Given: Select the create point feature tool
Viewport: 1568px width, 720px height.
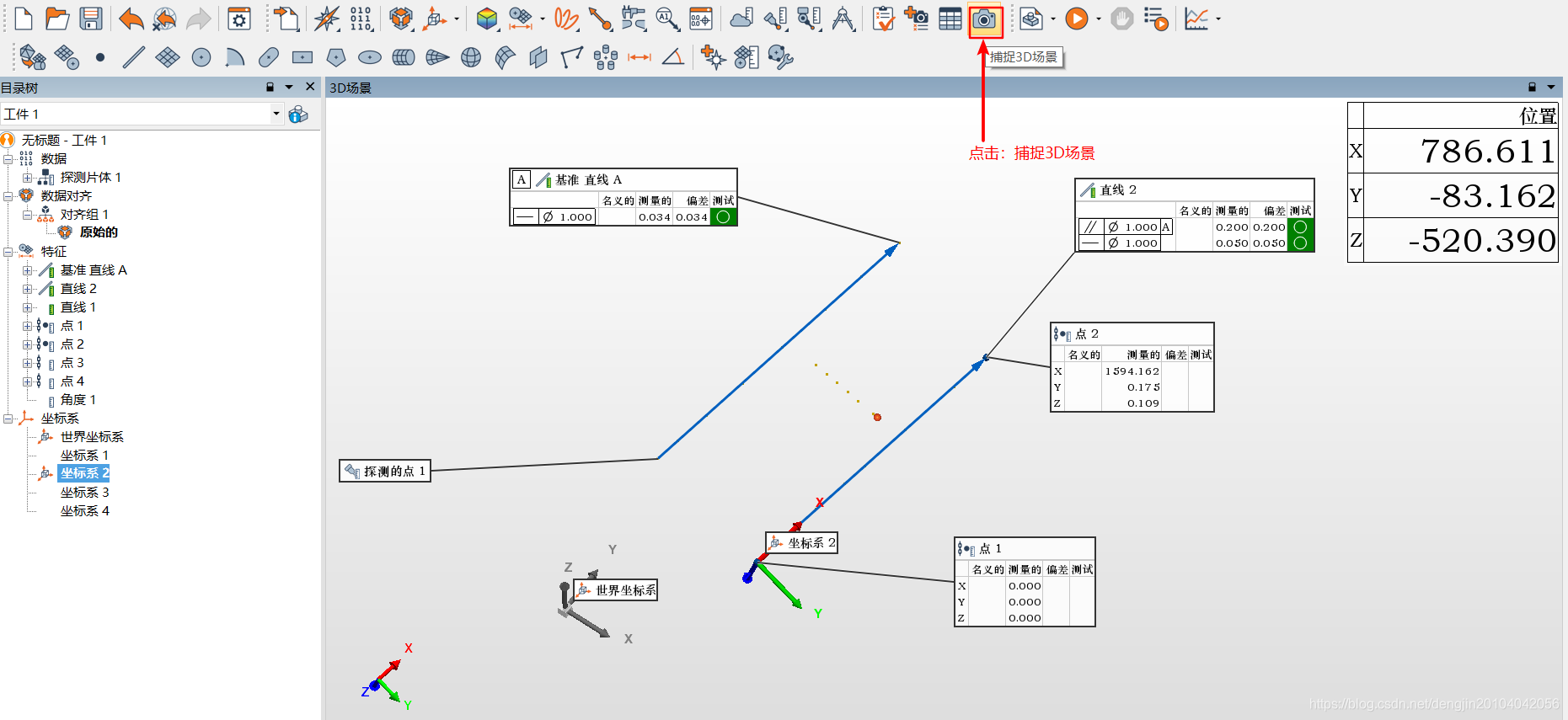Looking at the screenshot, I should (x=100, y=57).
